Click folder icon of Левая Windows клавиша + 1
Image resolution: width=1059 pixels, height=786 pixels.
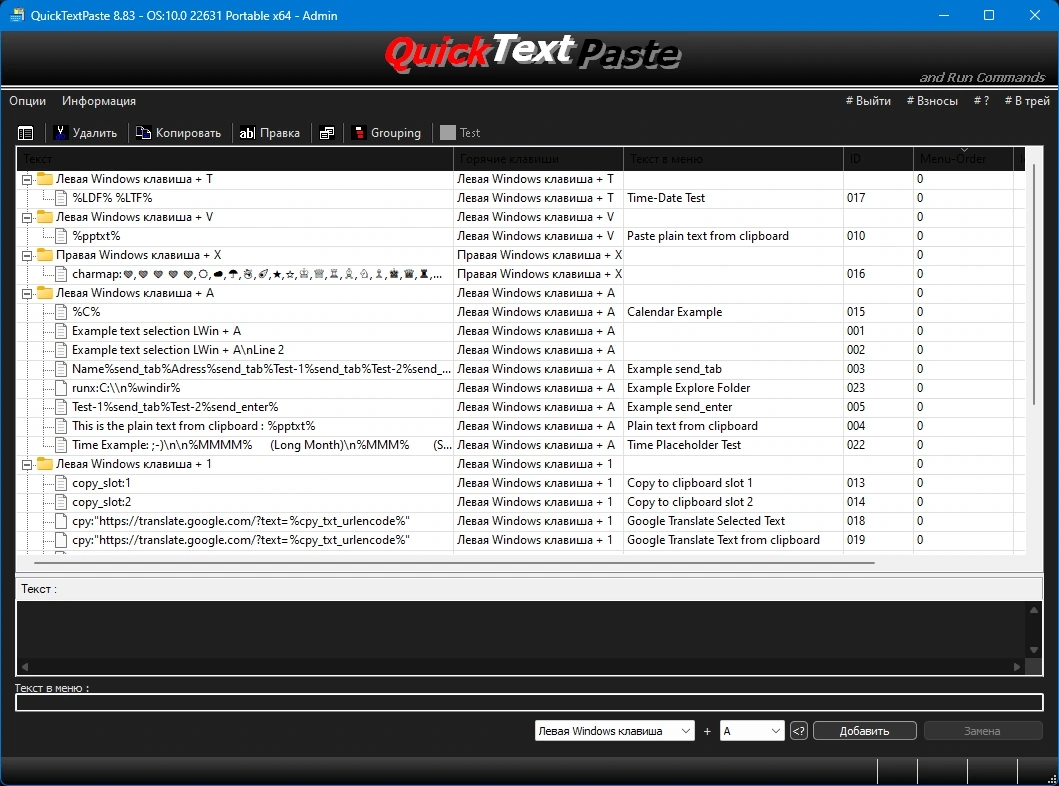[x=45, y=464]
